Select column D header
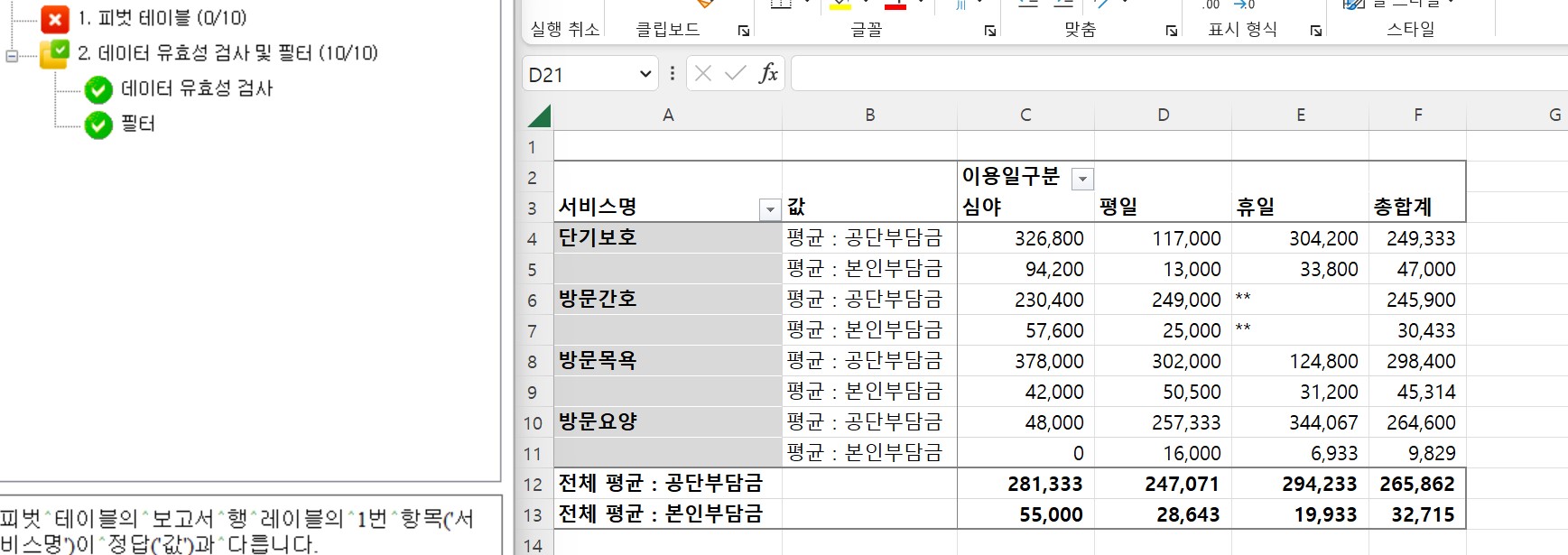The width and height of the screenshot is (1568, 555). 1163,115
